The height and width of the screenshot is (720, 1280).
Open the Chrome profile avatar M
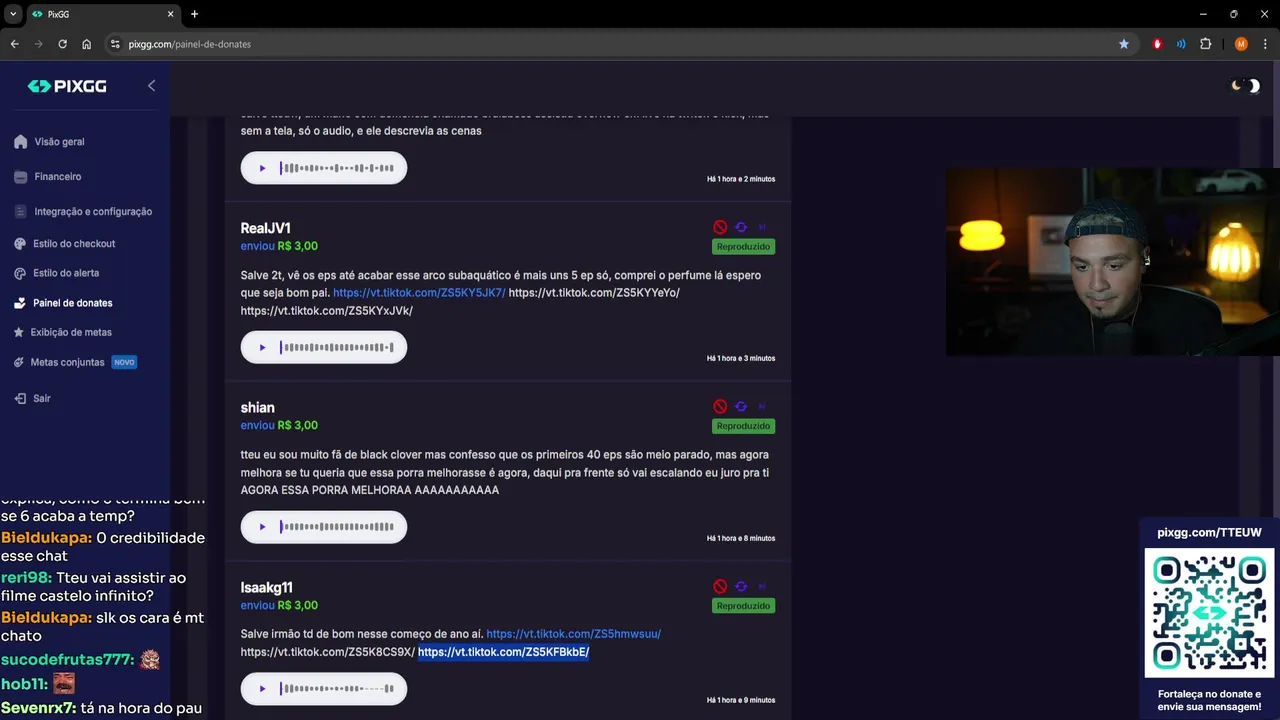1241,44
